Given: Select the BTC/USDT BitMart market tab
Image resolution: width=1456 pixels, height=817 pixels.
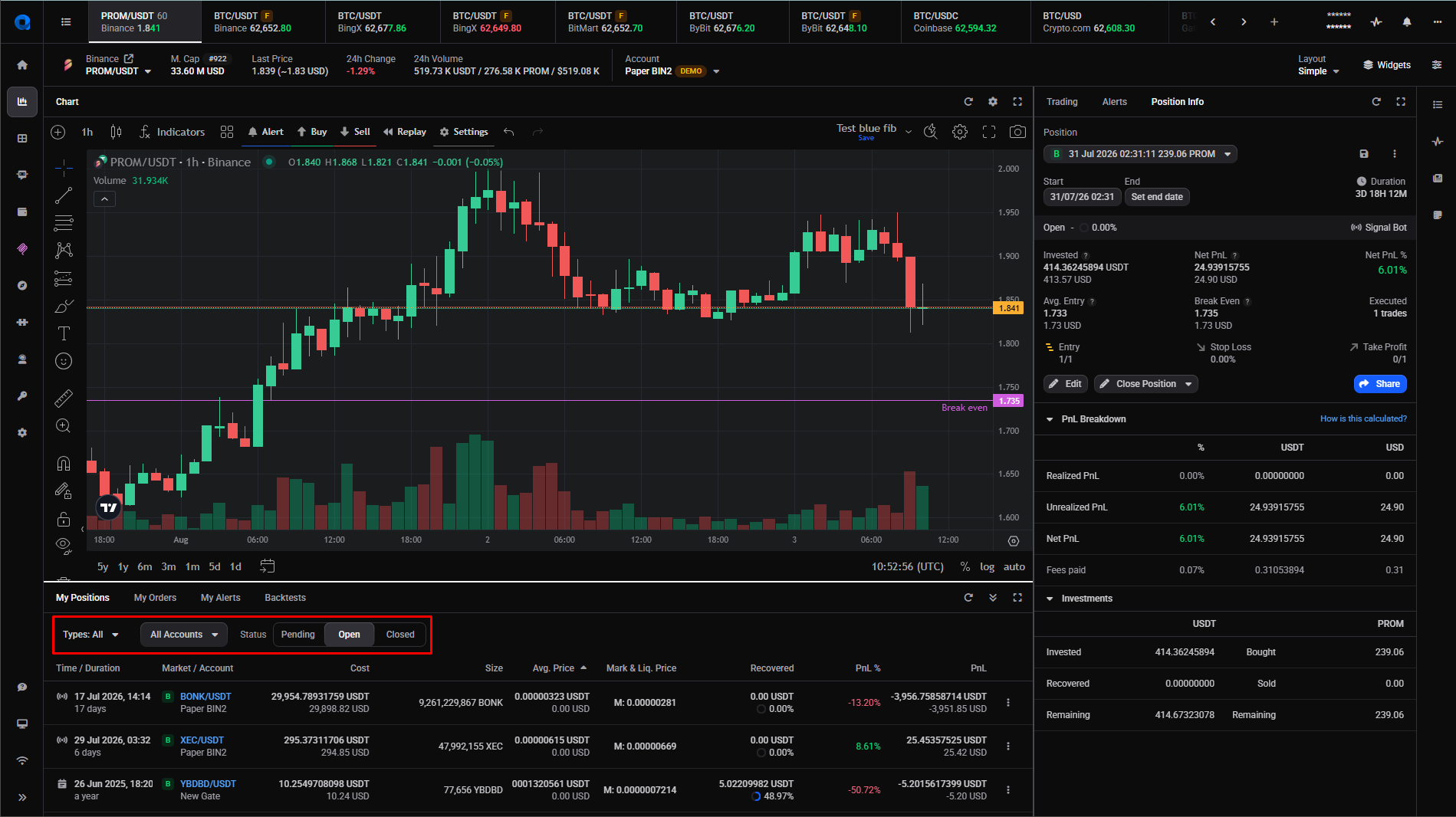Looking at the screenshot, I should tap(615, 21).
